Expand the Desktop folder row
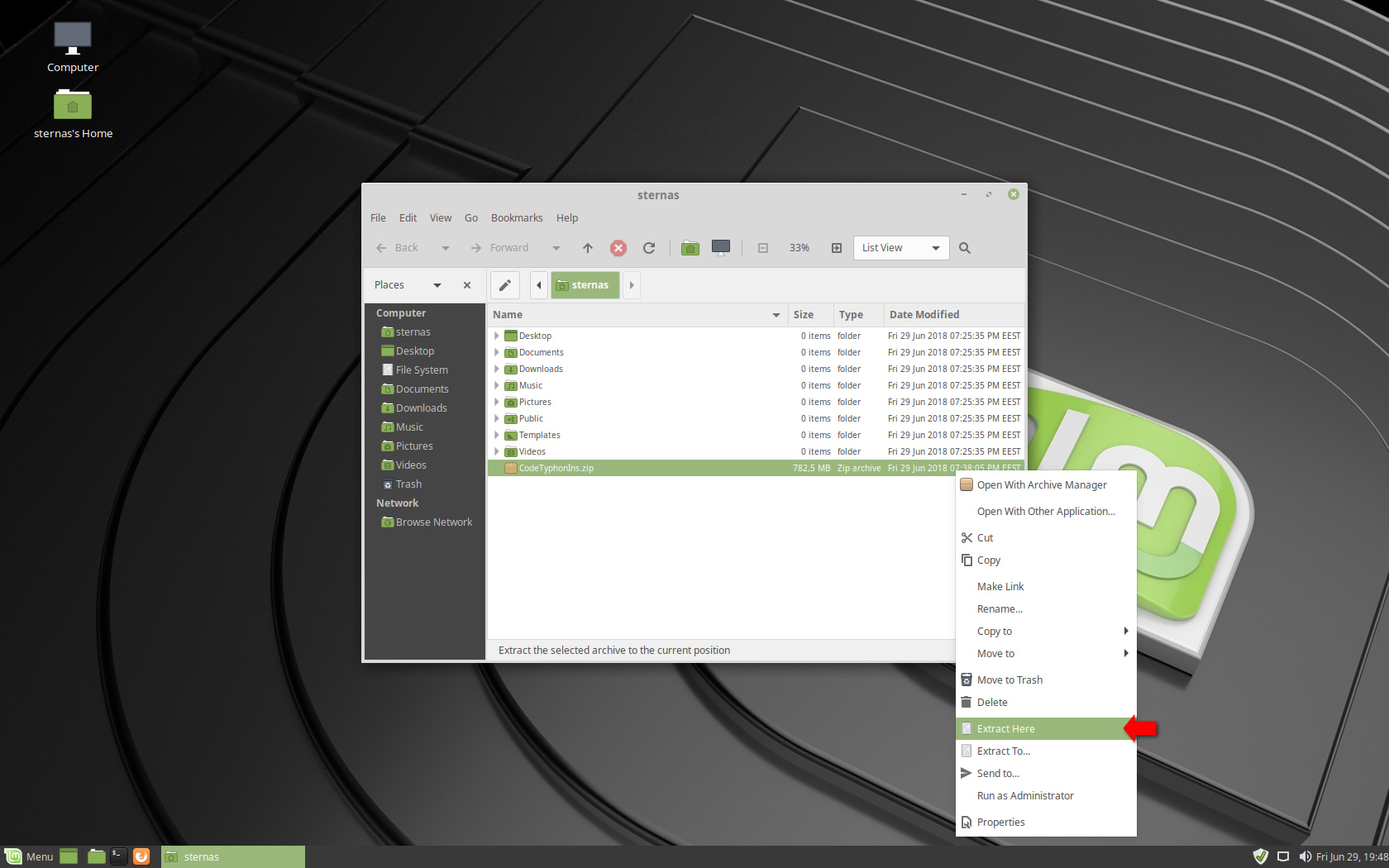 pos(497,336)
